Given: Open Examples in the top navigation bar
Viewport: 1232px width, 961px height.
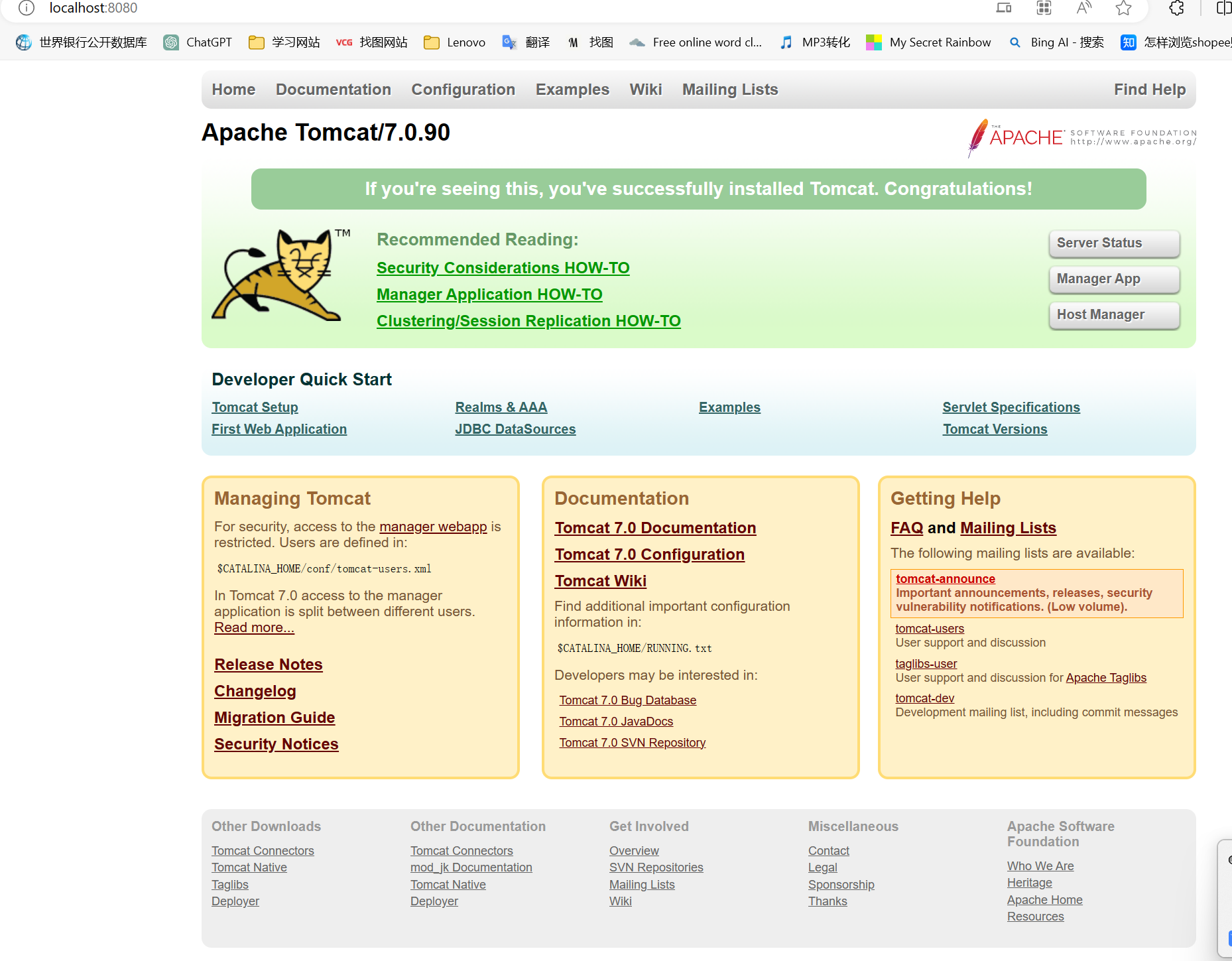Looking at the screenshot, I should pos(572,90).
